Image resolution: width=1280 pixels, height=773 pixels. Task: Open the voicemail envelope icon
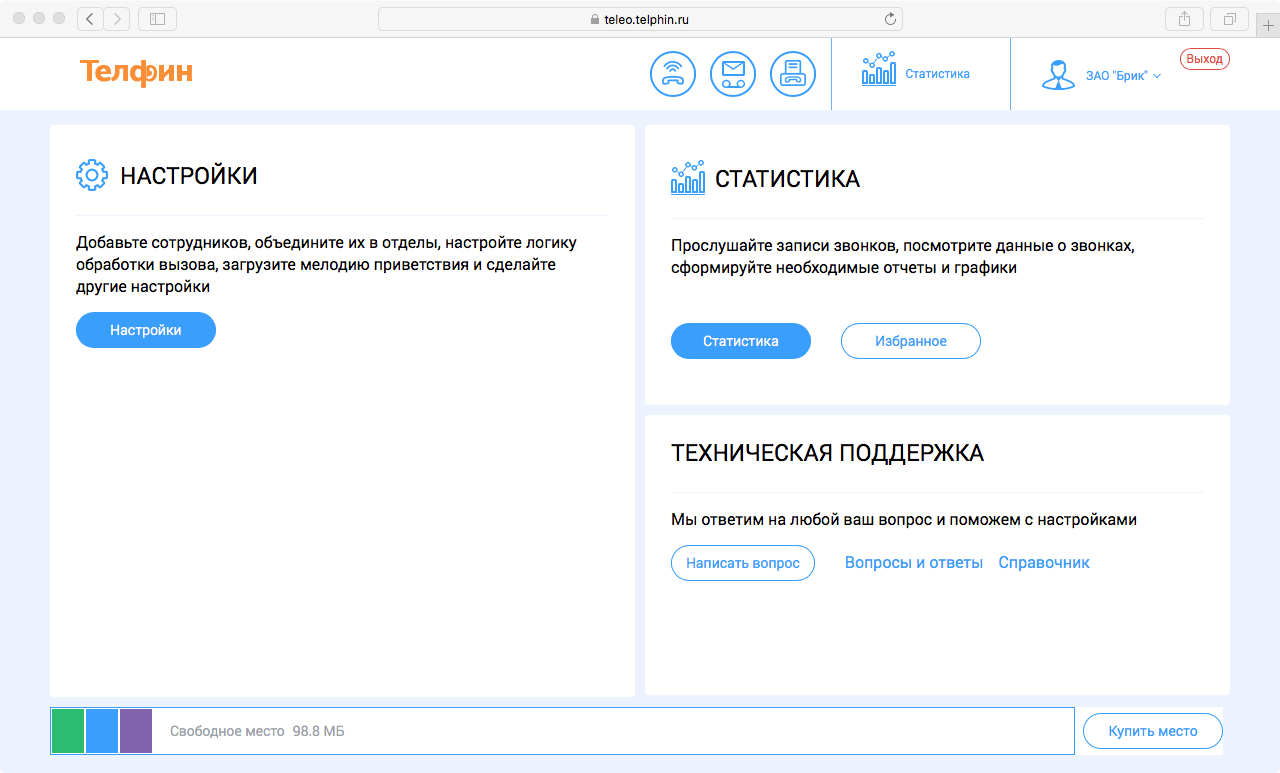pos(733,73)
